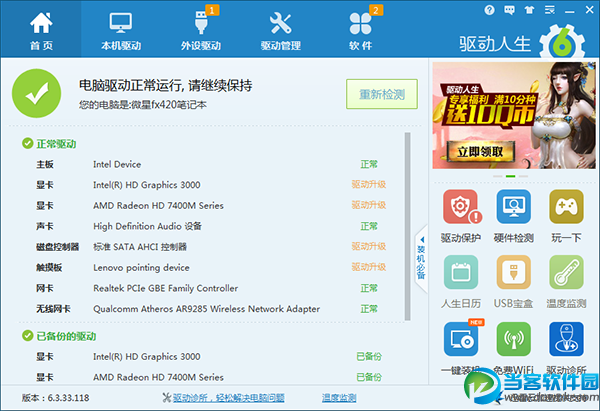The image size is (600, 411).
Task: Click the 软件 notification badge 2
Action: (x=376, y=10)
